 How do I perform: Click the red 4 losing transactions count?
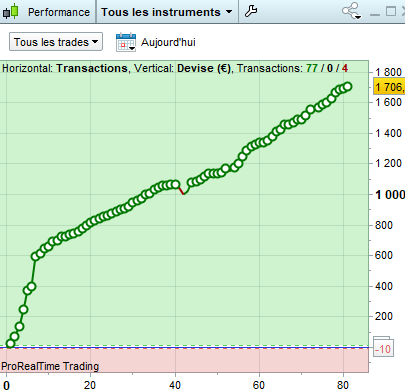click(345, 68)
